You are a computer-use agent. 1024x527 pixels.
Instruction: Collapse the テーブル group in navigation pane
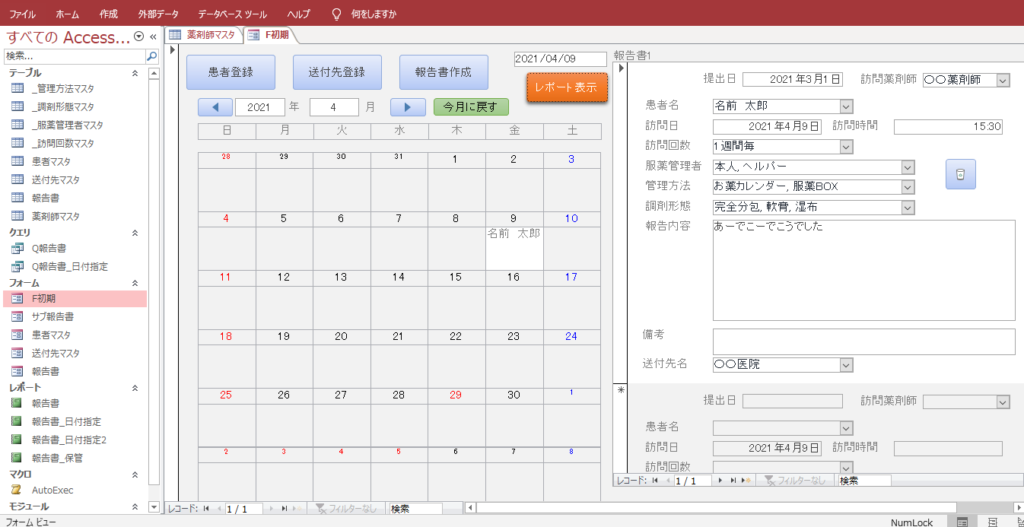135,73
